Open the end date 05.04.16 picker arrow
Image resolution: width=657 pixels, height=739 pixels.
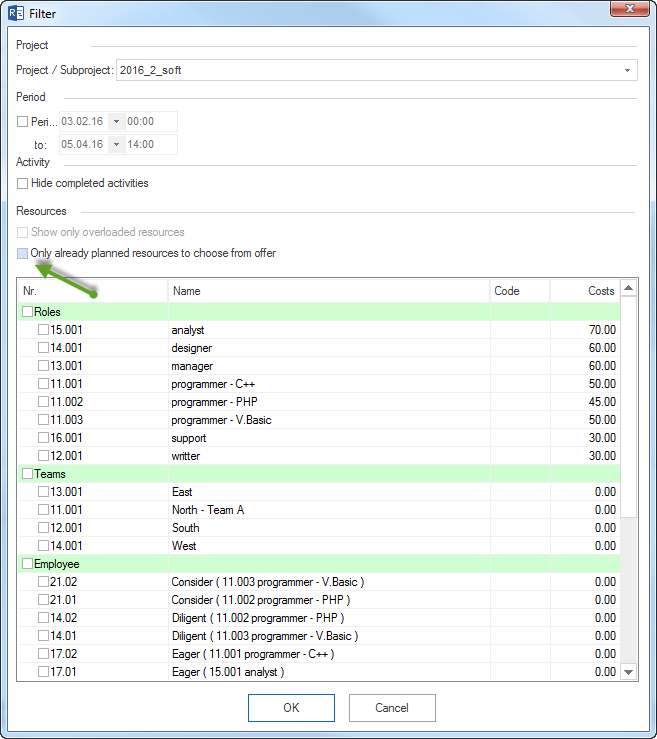click(x=116, y=144)
